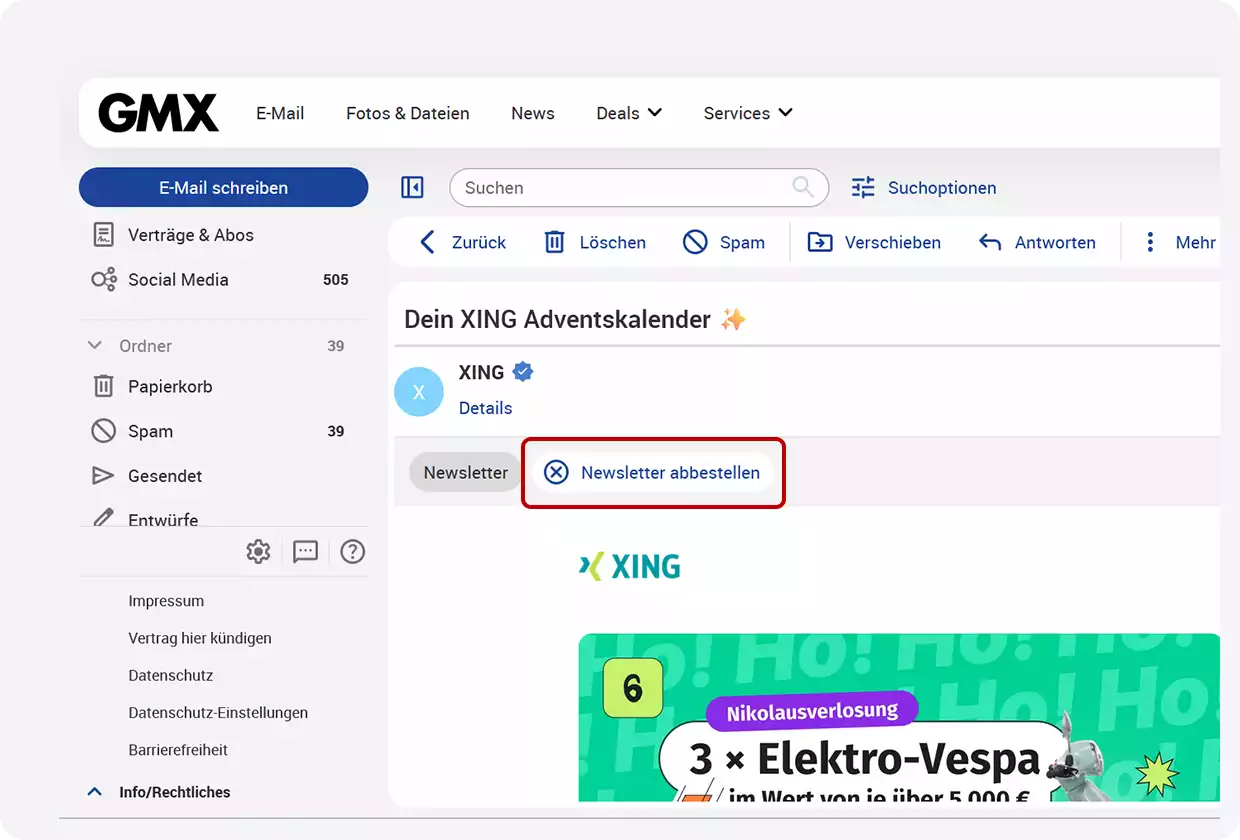Open a new email with E-Mail schreiben
This screenshot has width=1240, height=840.
click(x=223, y=187)
